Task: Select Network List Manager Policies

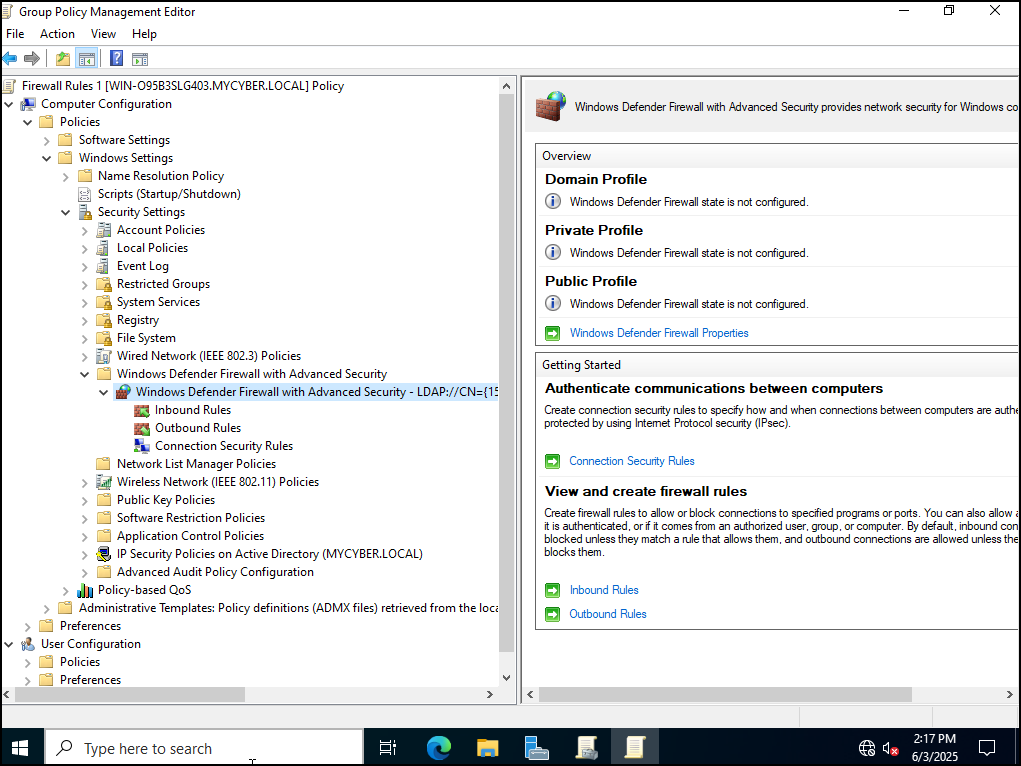Action: [x=196, y=464]
